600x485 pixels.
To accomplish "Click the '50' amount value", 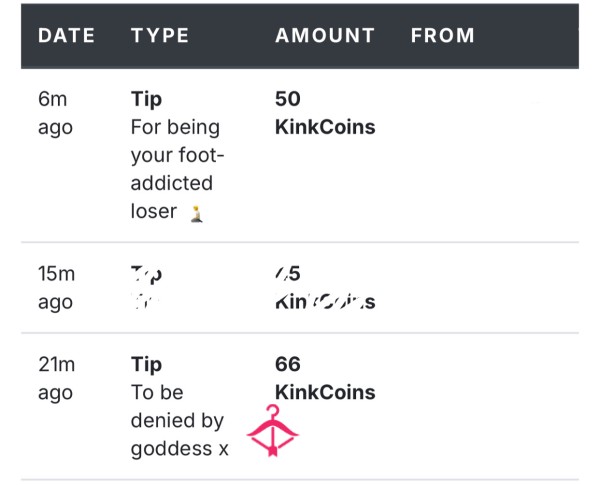I will [x=288, y=99].
